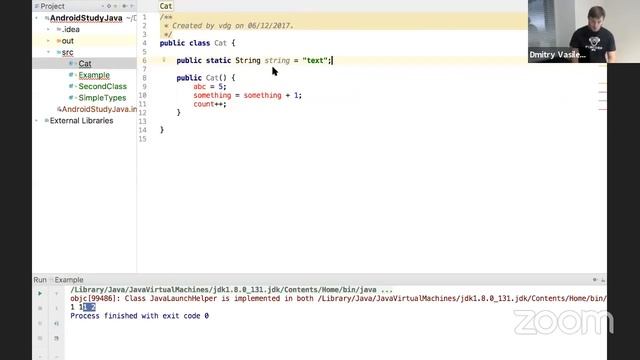Click the static field name 'string'
The height and width of the screenshot is (360, 640).
click(277, 60)
